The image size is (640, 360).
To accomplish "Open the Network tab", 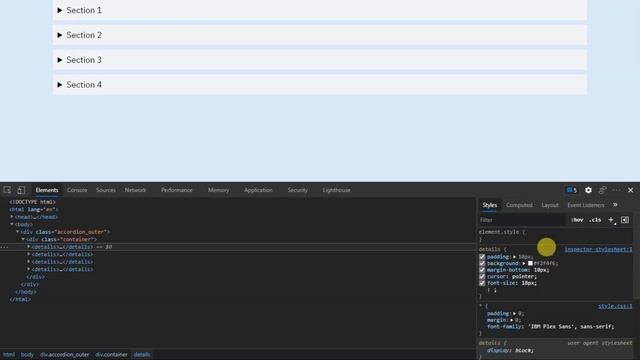I will point(136,190).
